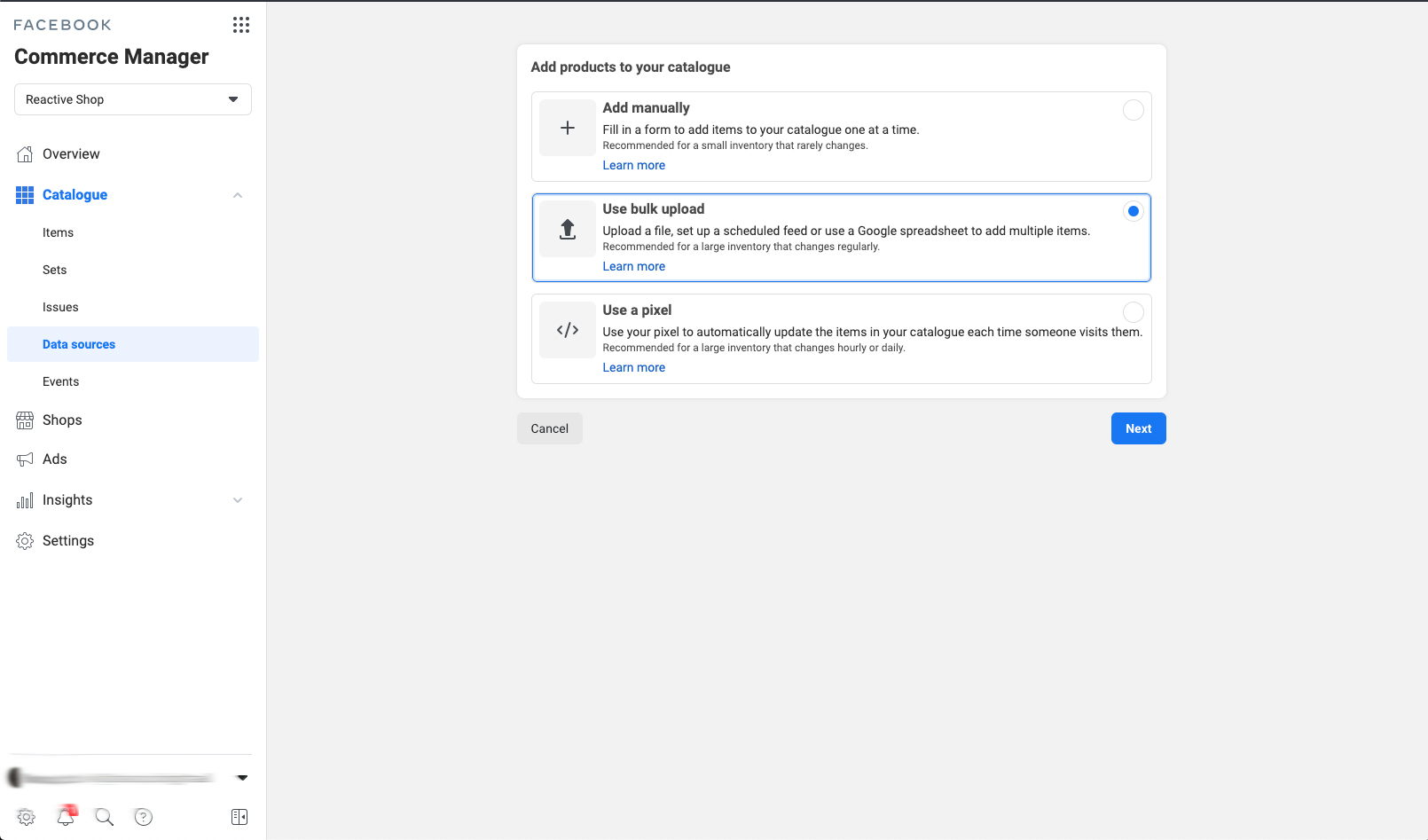Click the code brackets icon for pixel
1428x840 pixels.
coord(568,330)
